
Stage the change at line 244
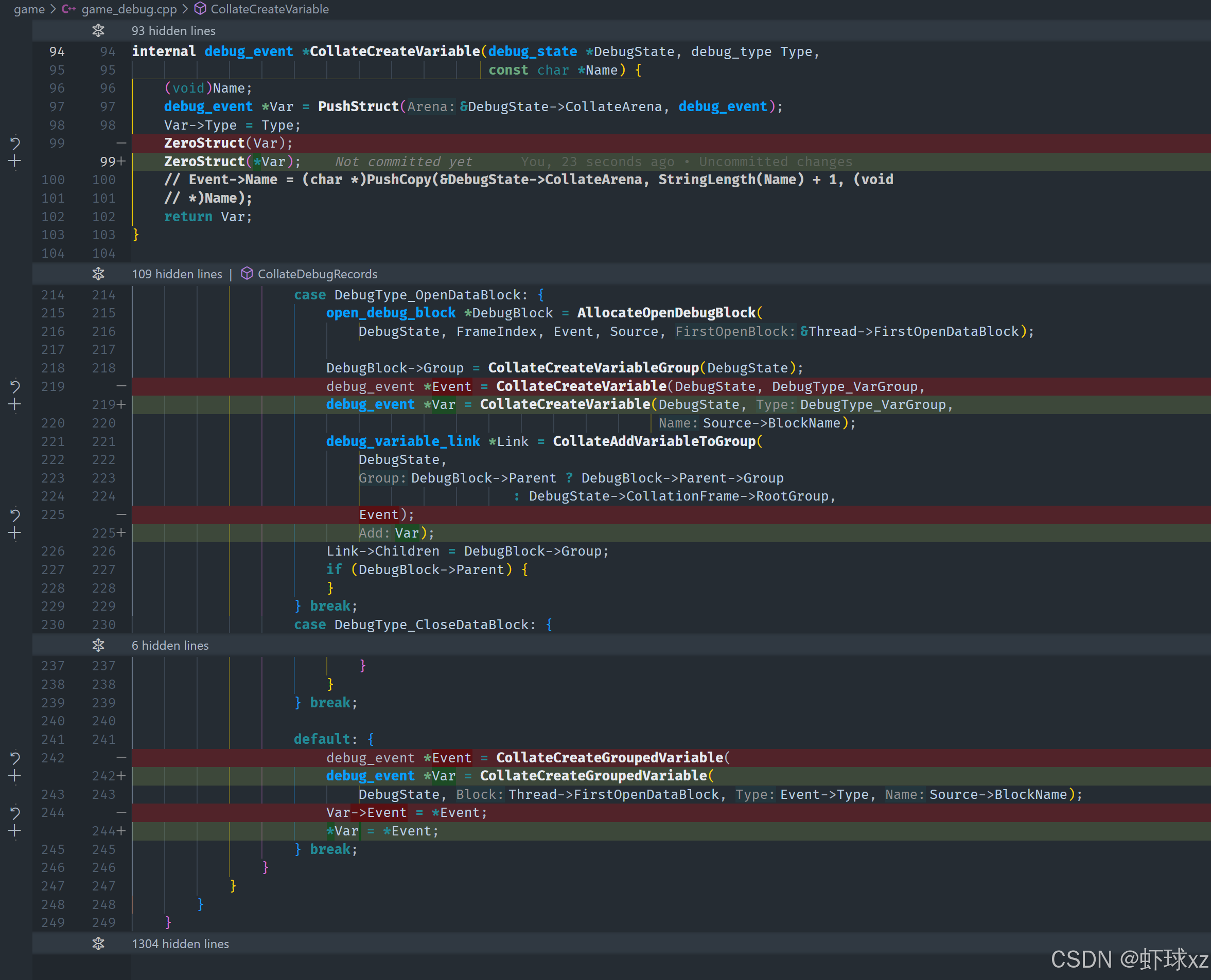(x=15, y=831)
